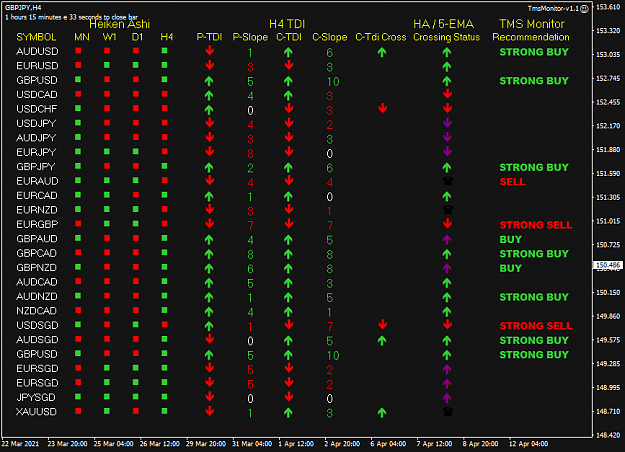
Task: Click the GBPAUD BUY recommendation
Action: (x=511, y=239)
